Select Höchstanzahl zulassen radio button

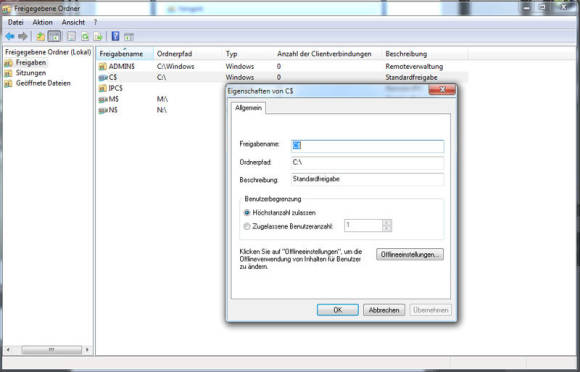(247, 213)
